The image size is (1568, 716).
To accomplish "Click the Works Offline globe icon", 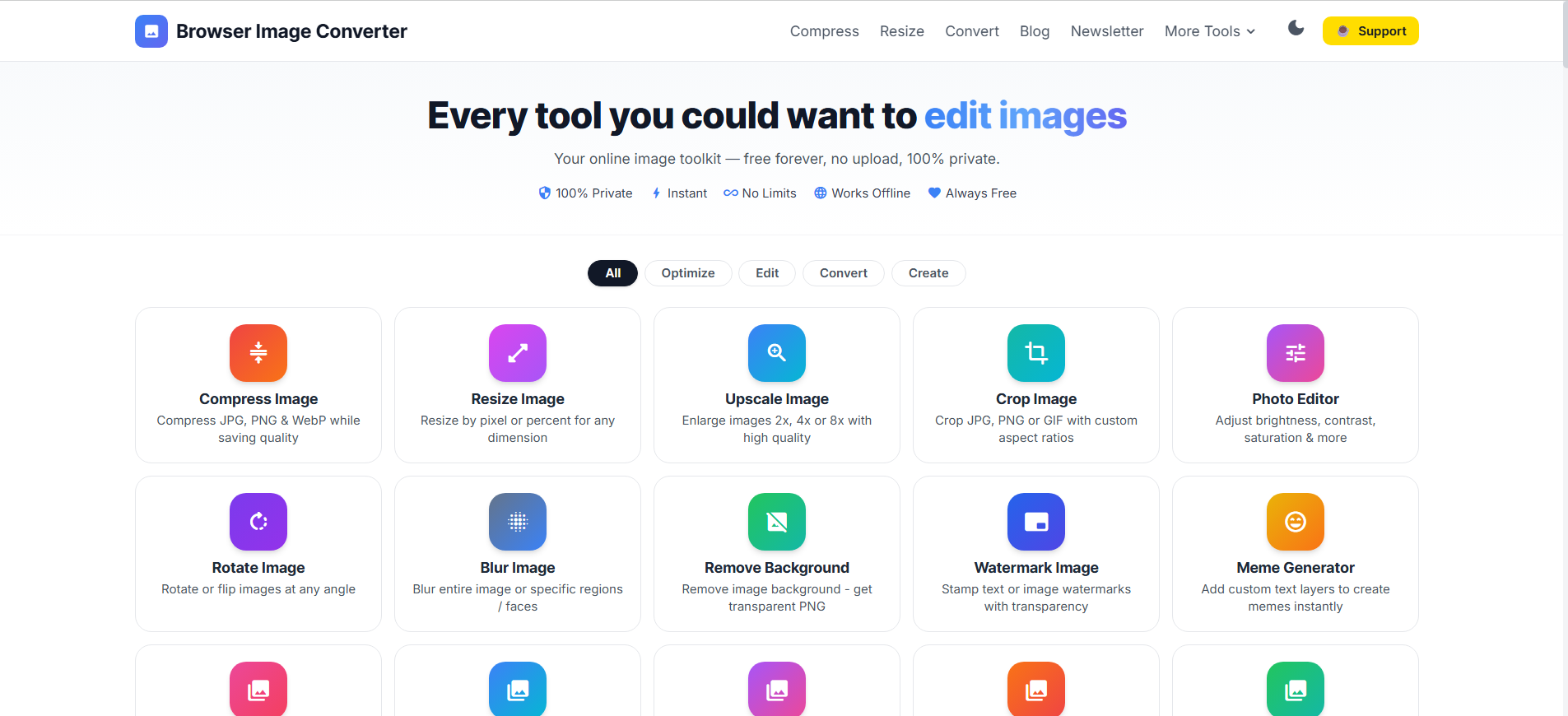I will pos(821,193).
